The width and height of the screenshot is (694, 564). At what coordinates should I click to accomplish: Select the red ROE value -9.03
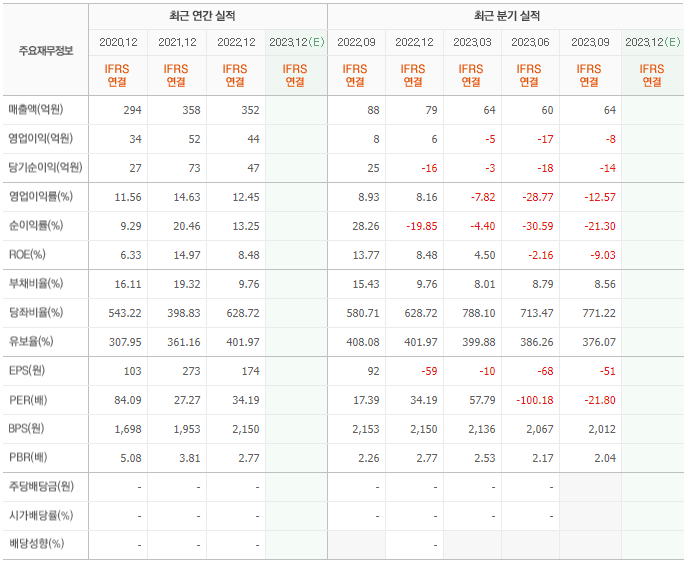click(602, 255)
